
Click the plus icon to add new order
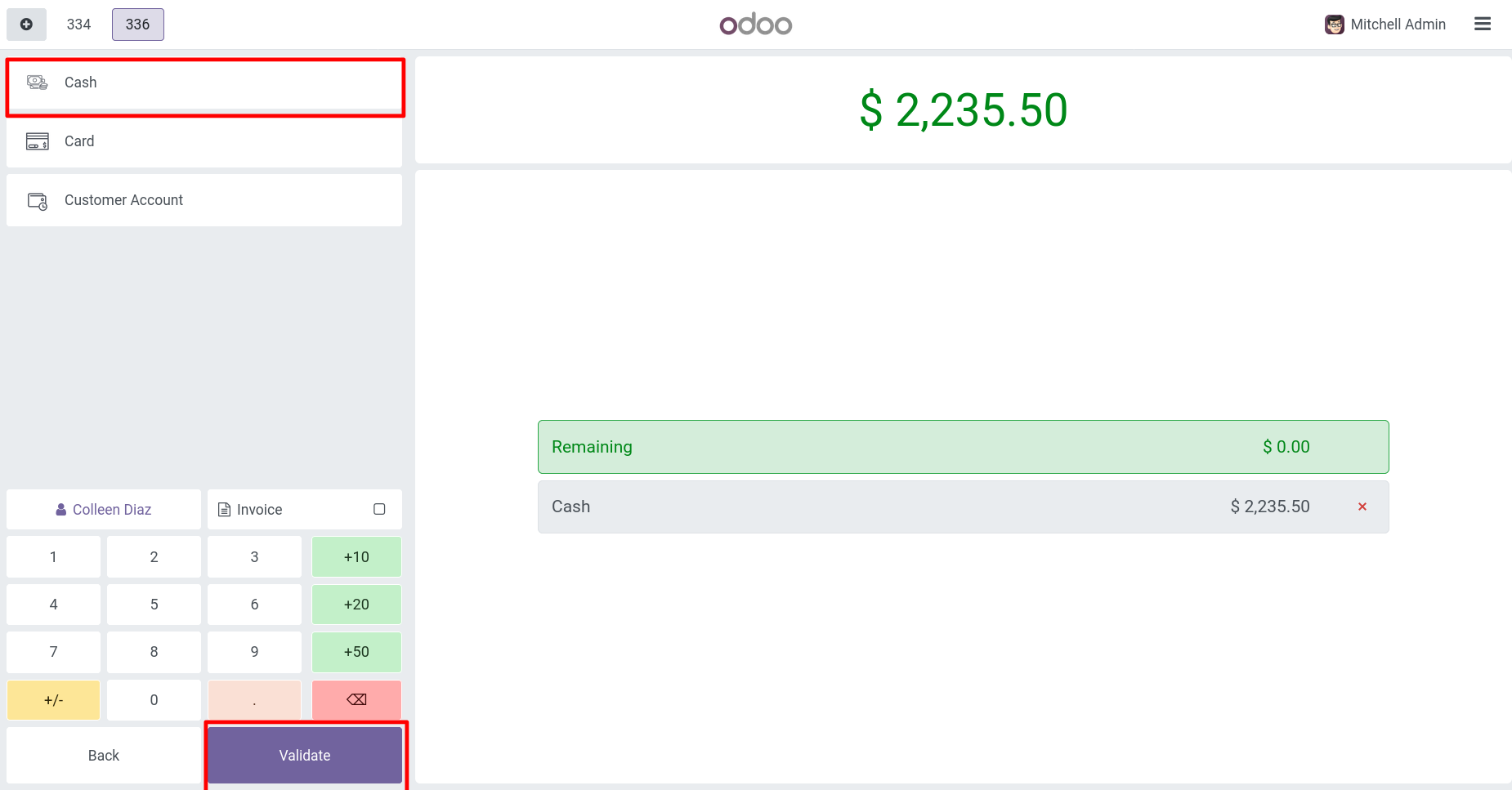point(26,25)
